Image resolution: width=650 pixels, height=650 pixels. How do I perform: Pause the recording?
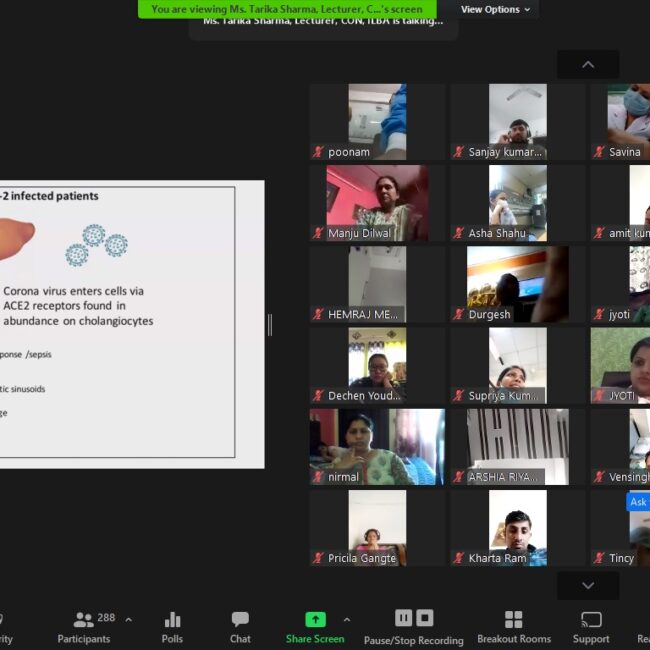pyautogui.click(x=404, y=618)
